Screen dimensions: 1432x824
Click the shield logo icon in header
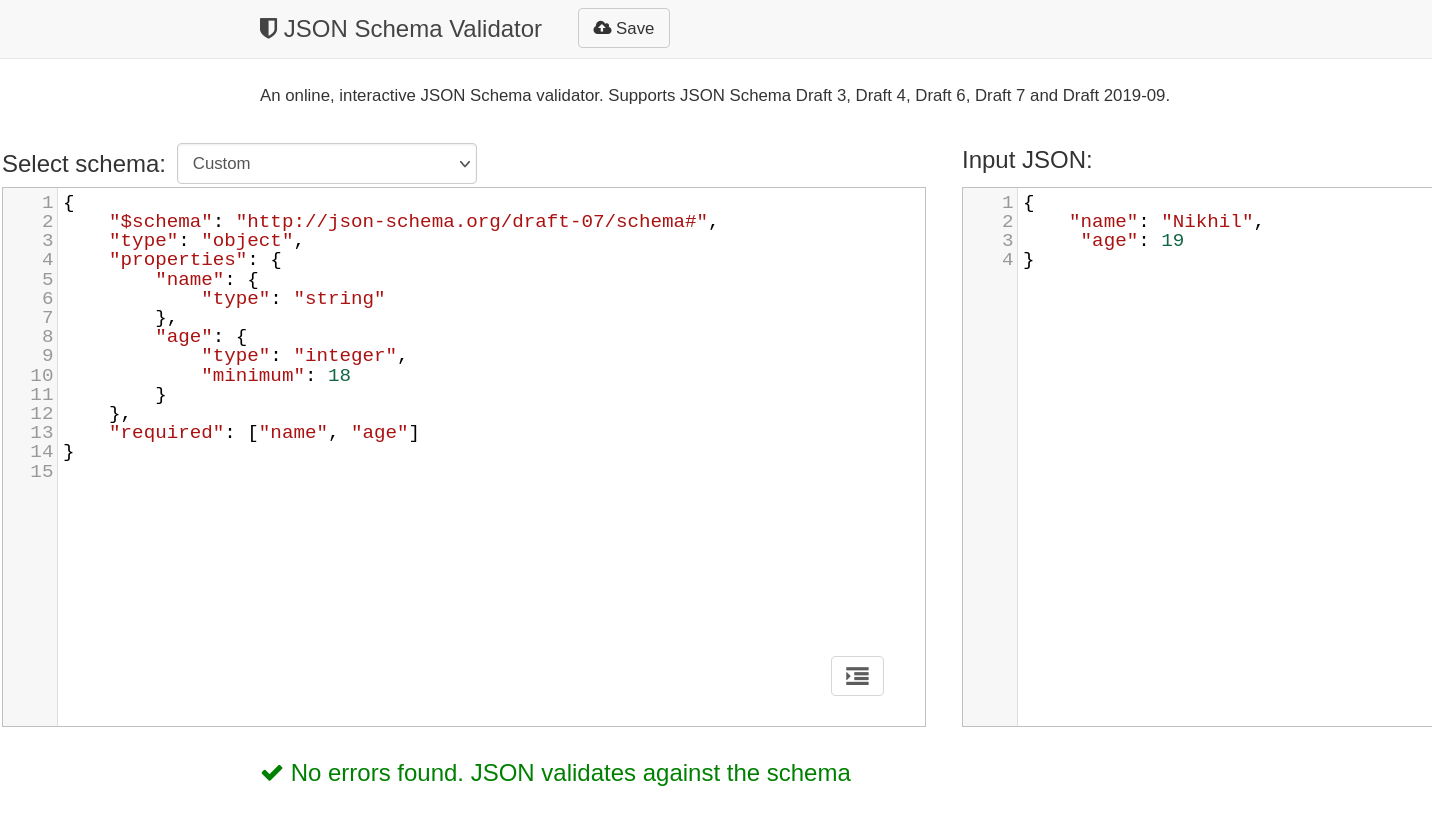pos(268,29)
